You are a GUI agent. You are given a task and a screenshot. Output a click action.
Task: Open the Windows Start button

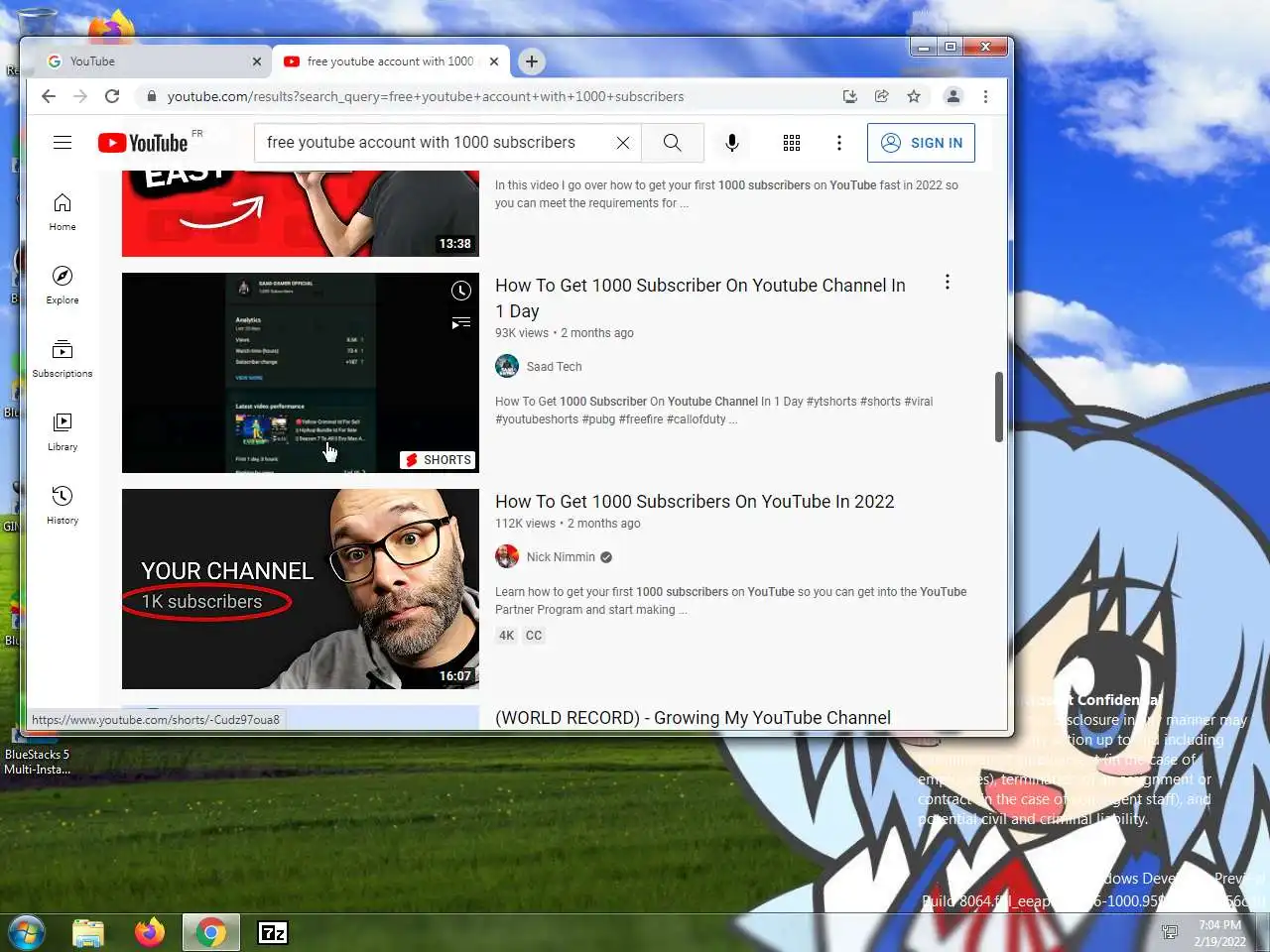tap(27, 933)
